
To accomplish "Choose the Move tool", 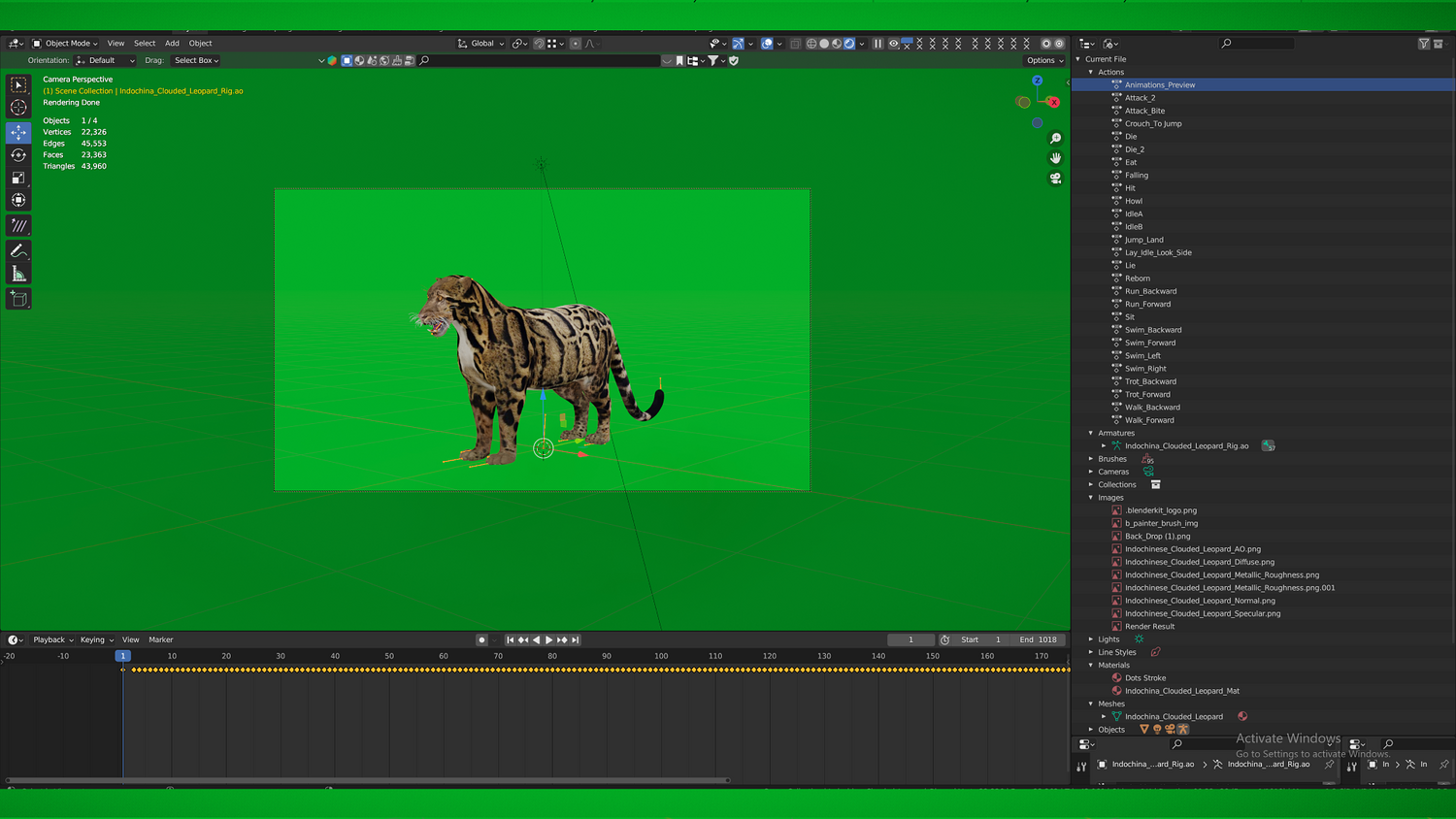I will click(x=18, y=132).
